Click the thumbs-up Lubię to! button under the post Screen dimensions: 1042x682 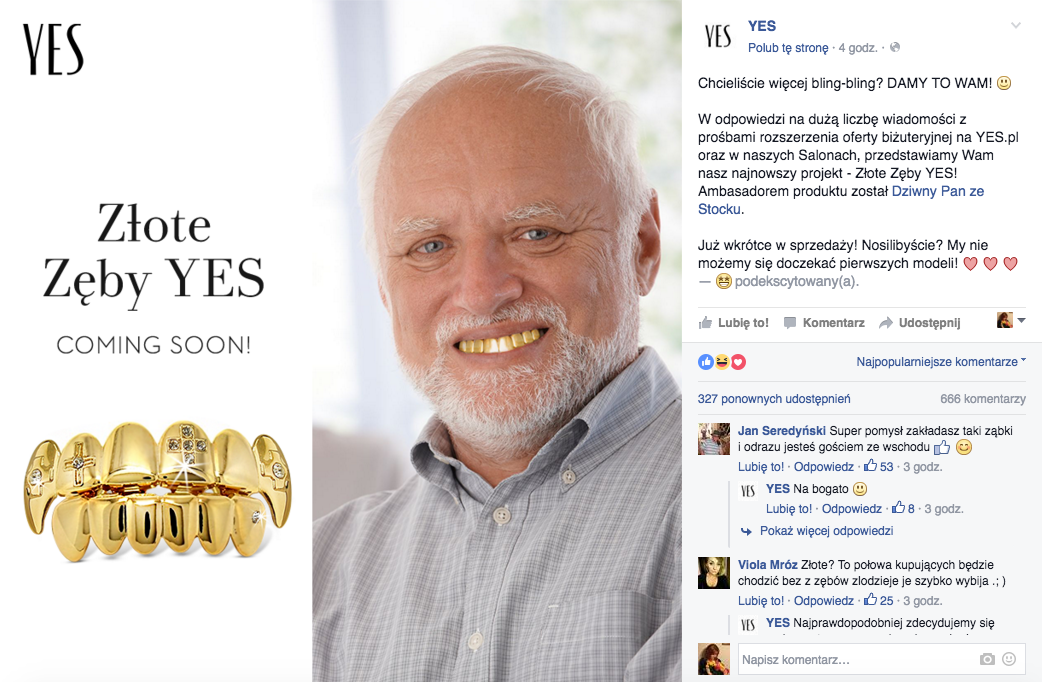coord(734,322)
